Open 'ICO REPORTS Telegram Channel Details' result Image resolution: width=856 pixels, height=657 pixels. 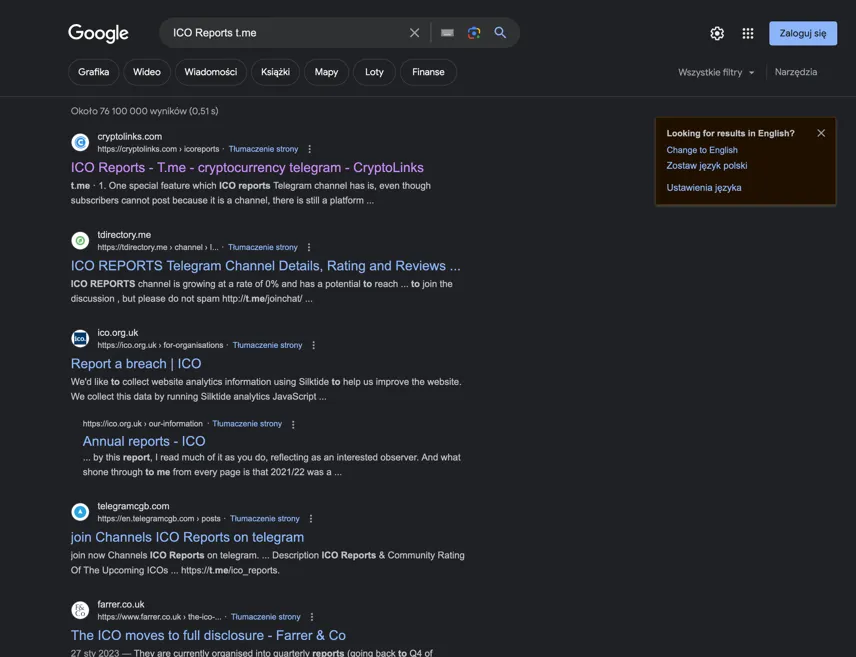tap(266, 266)
